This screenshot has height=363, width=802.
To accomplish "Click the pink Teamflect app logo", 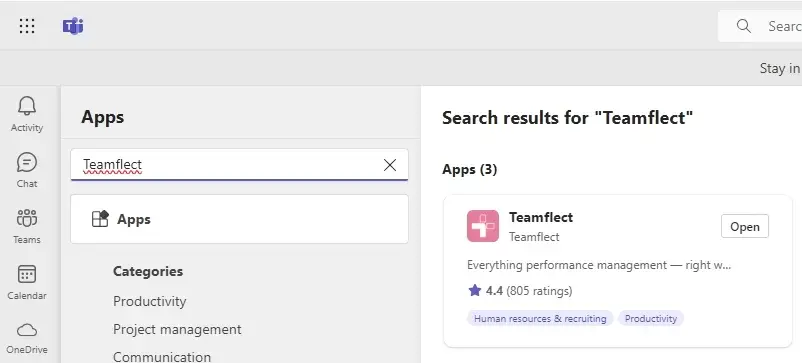I will 482,226.
